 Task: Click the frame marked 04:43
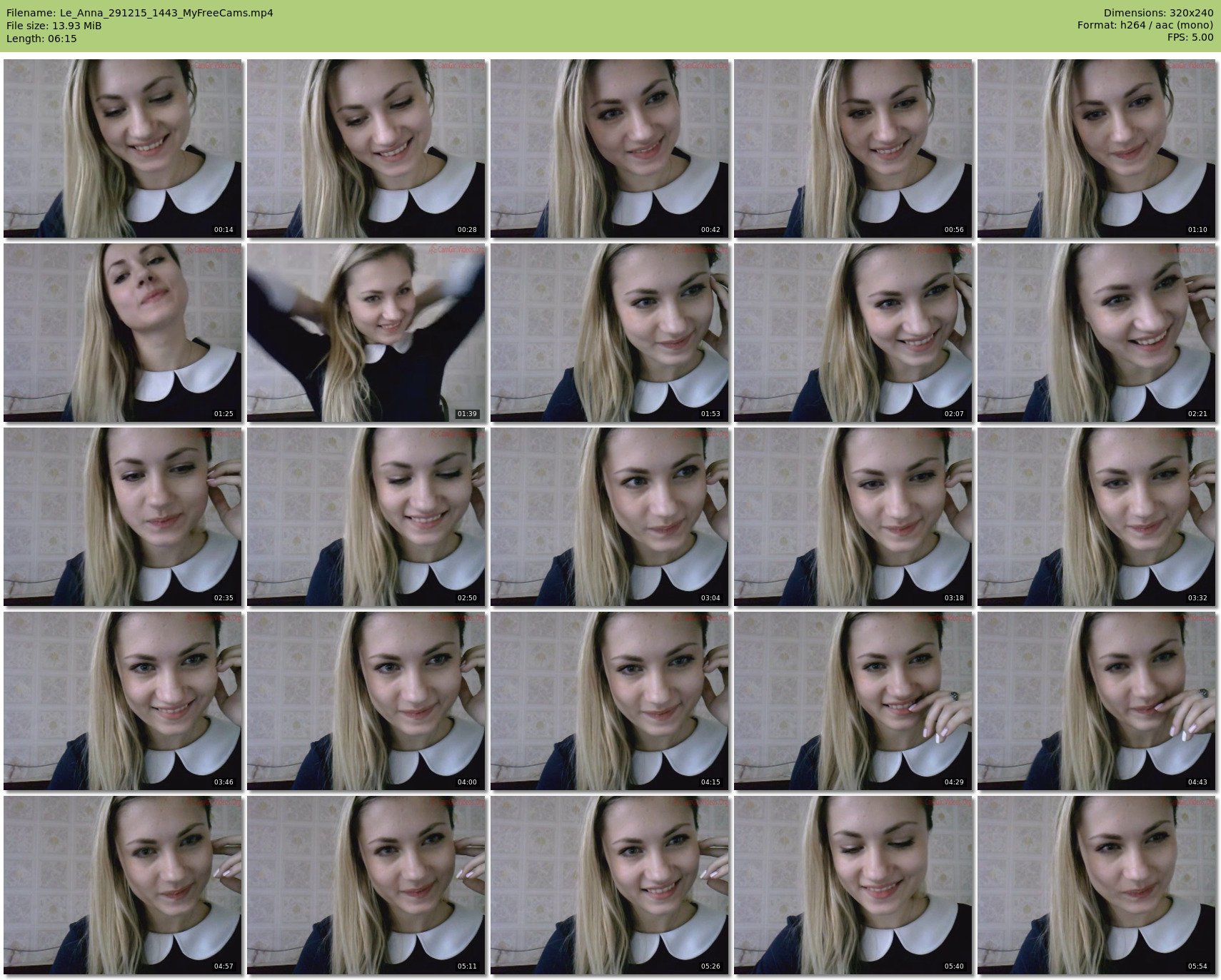pyautogui.click(x=1096, y=701)
